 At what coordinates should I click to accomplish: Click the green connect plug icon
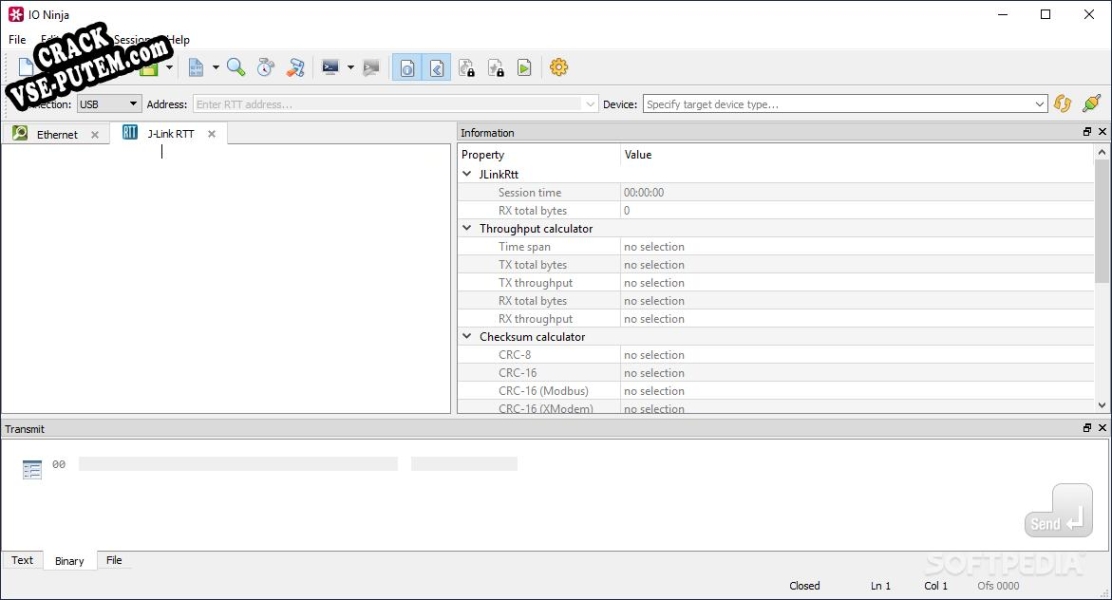pyautogui.click(x=1091, y=104)
